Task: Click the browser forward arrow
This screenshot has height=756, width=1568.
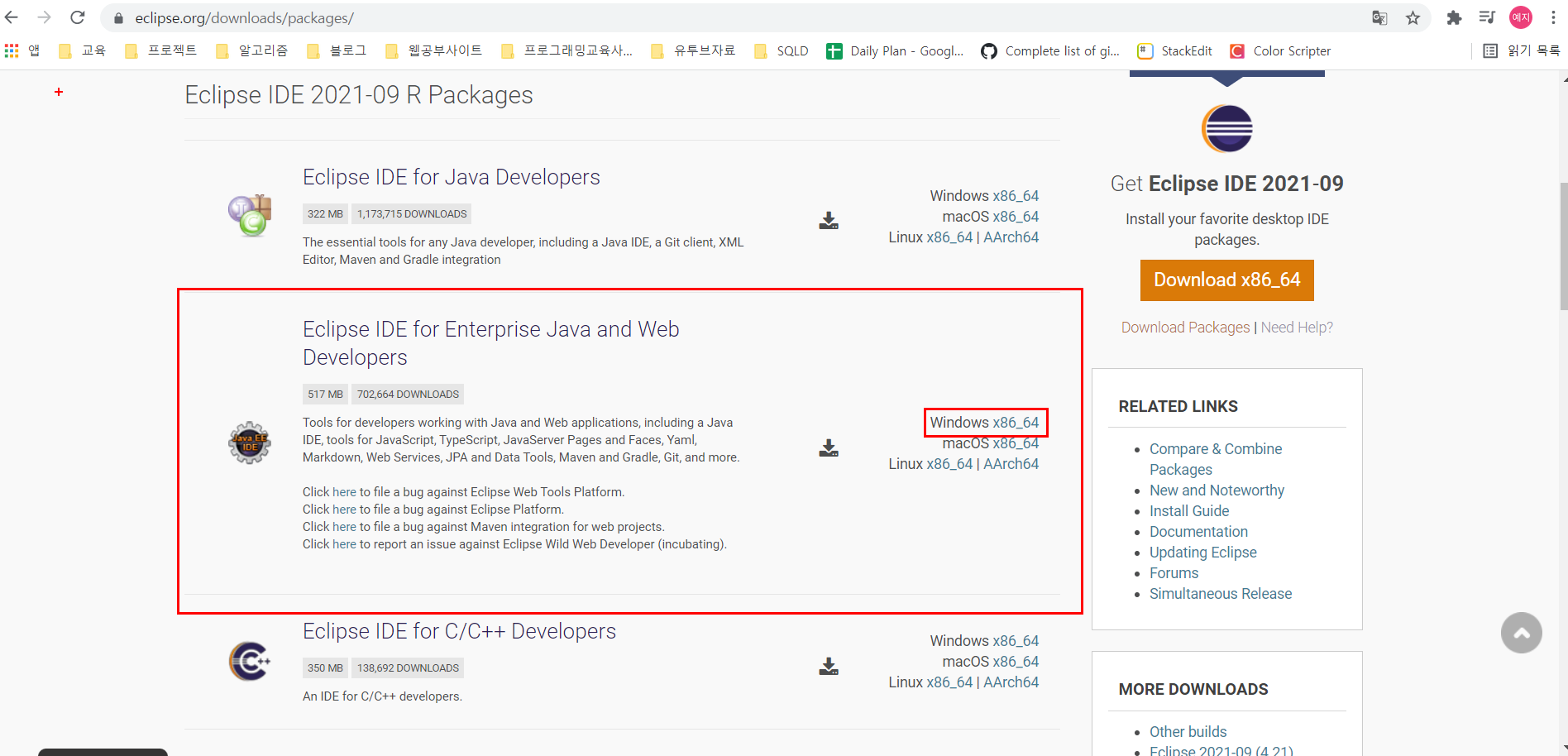Action: pyautogui.click(x=45, y=17)
